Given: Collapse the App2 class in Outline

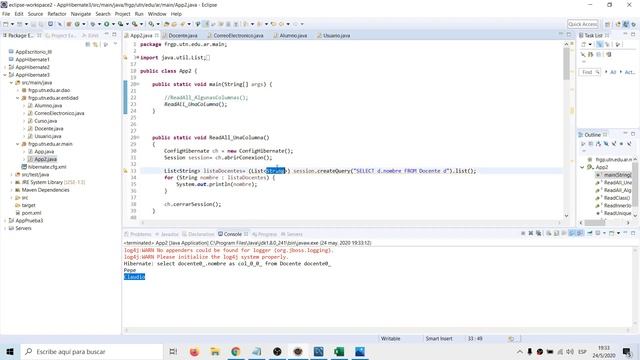Looking at the screenshot, I should pos(582,167).
